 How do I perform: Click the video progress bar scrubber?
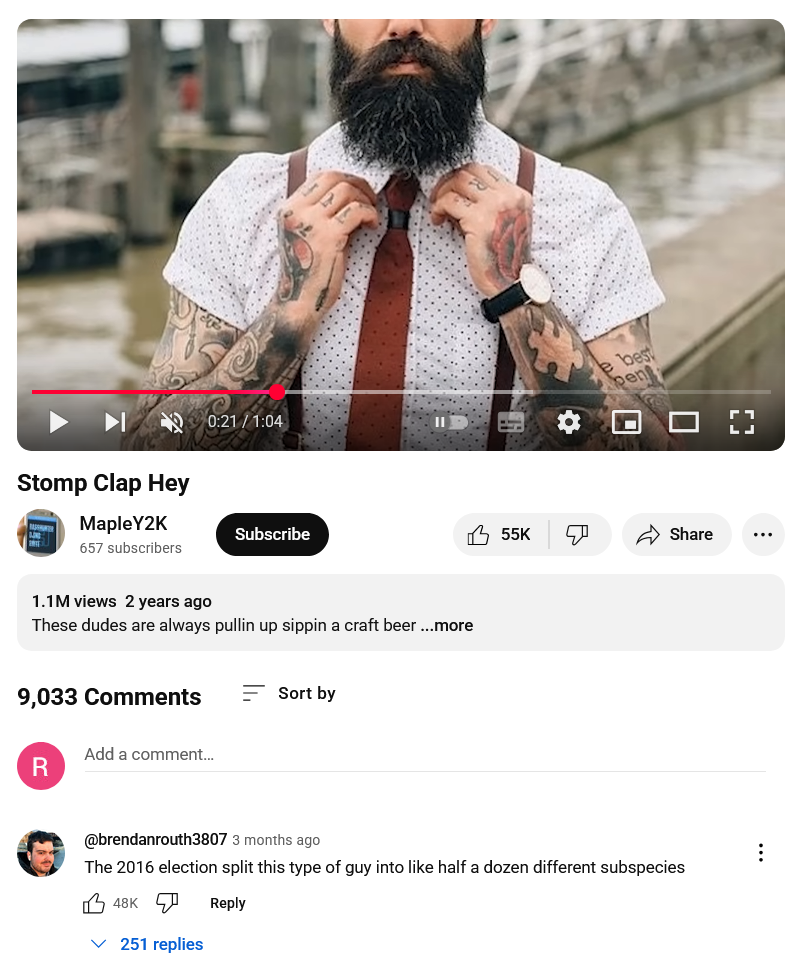[277, 392]
